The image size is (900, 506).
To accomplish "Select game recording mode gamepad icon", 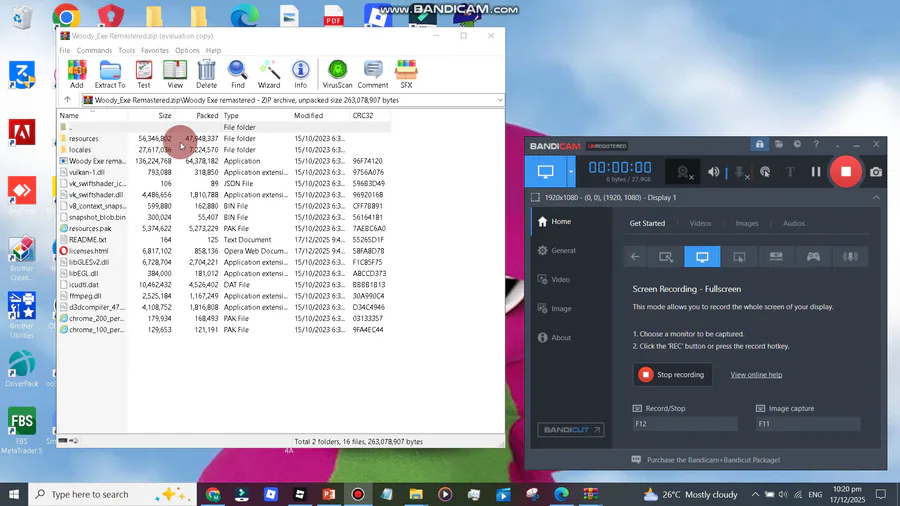I will coord(813,256).
